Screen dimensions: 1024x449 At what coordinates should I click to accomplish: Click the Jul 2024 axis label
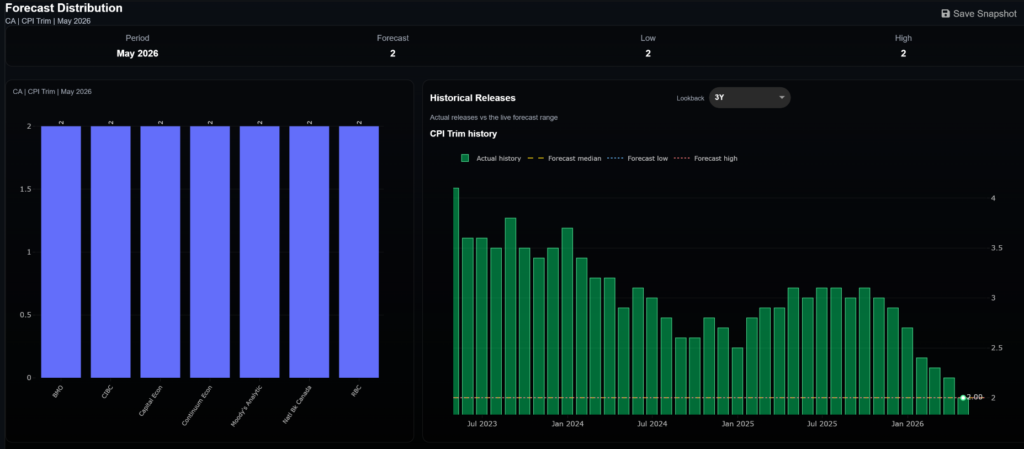click(652, 424)
